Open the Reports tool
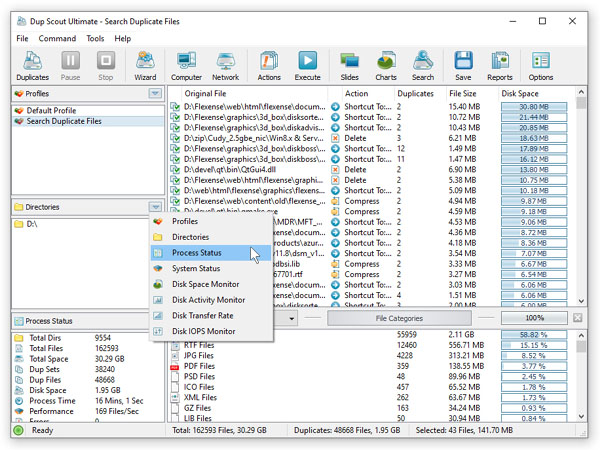Screen dimensions: 600x450 coord(500,66)
